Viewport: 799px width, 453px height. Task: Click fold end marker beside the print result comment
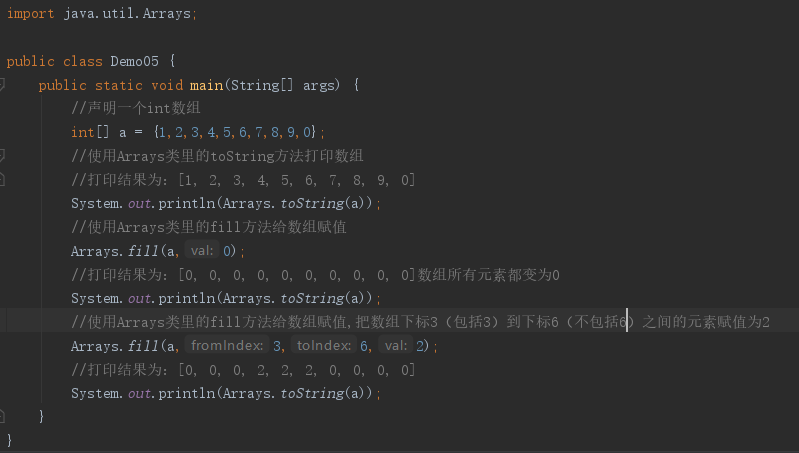[3, 180]
